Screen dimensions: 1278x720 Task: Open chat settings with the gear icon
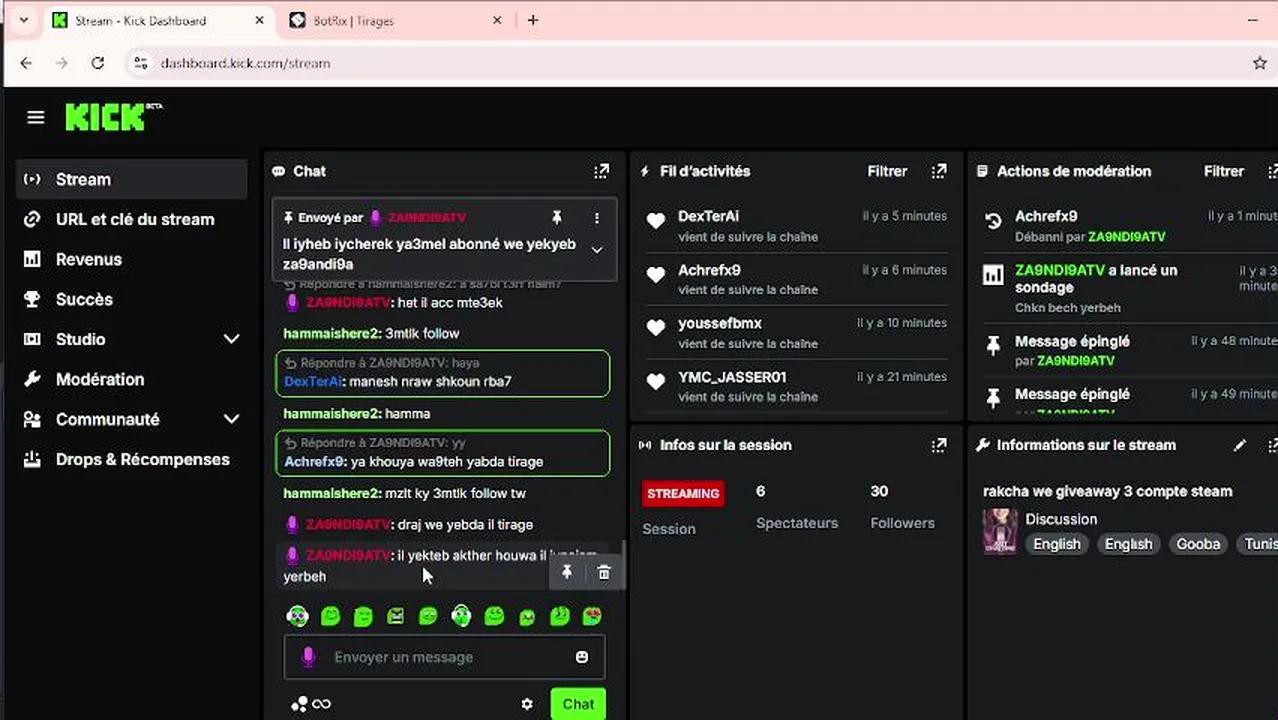click(527, 704)
